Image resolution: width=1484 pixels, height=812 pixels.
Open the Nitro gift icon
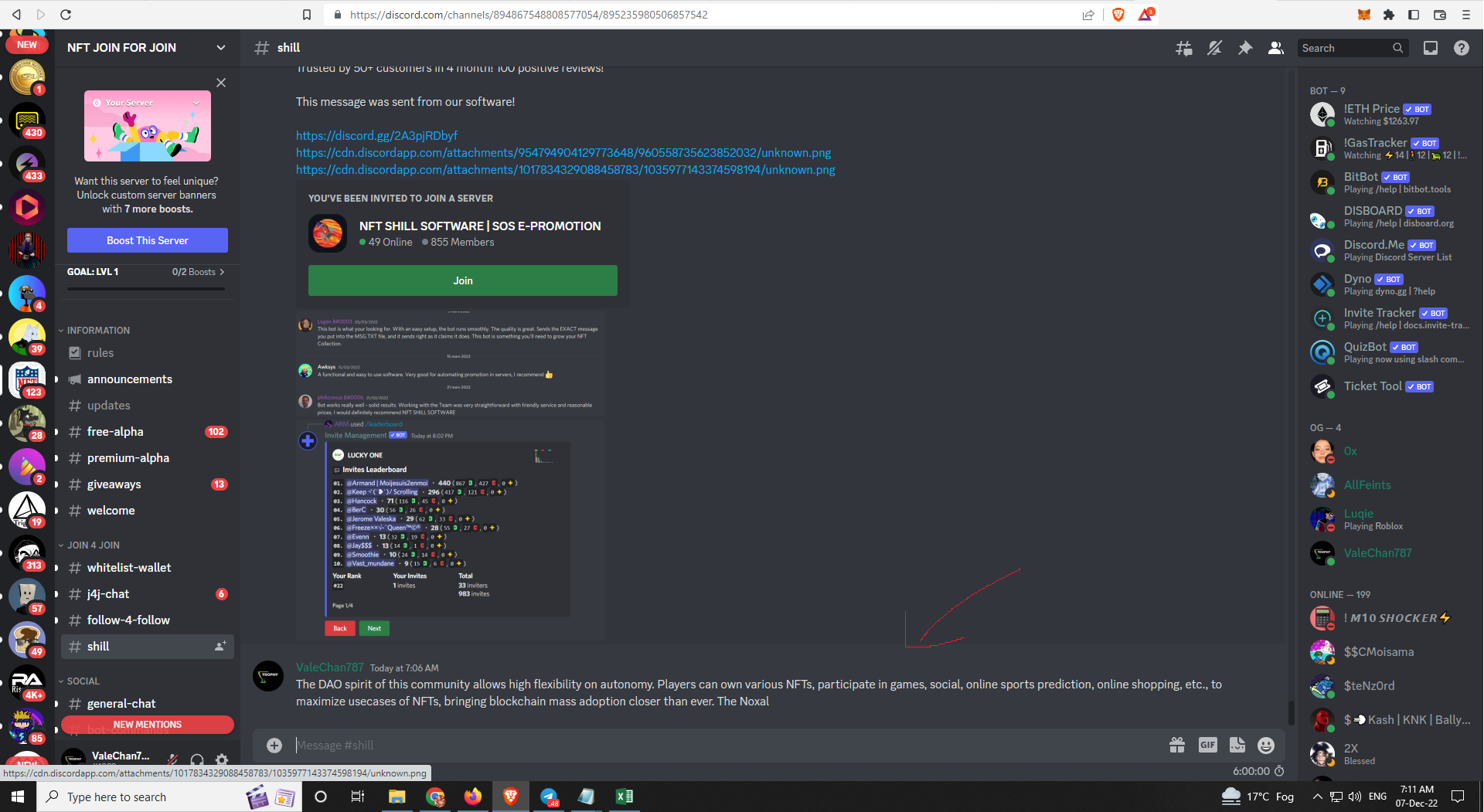pos(1177,745)
